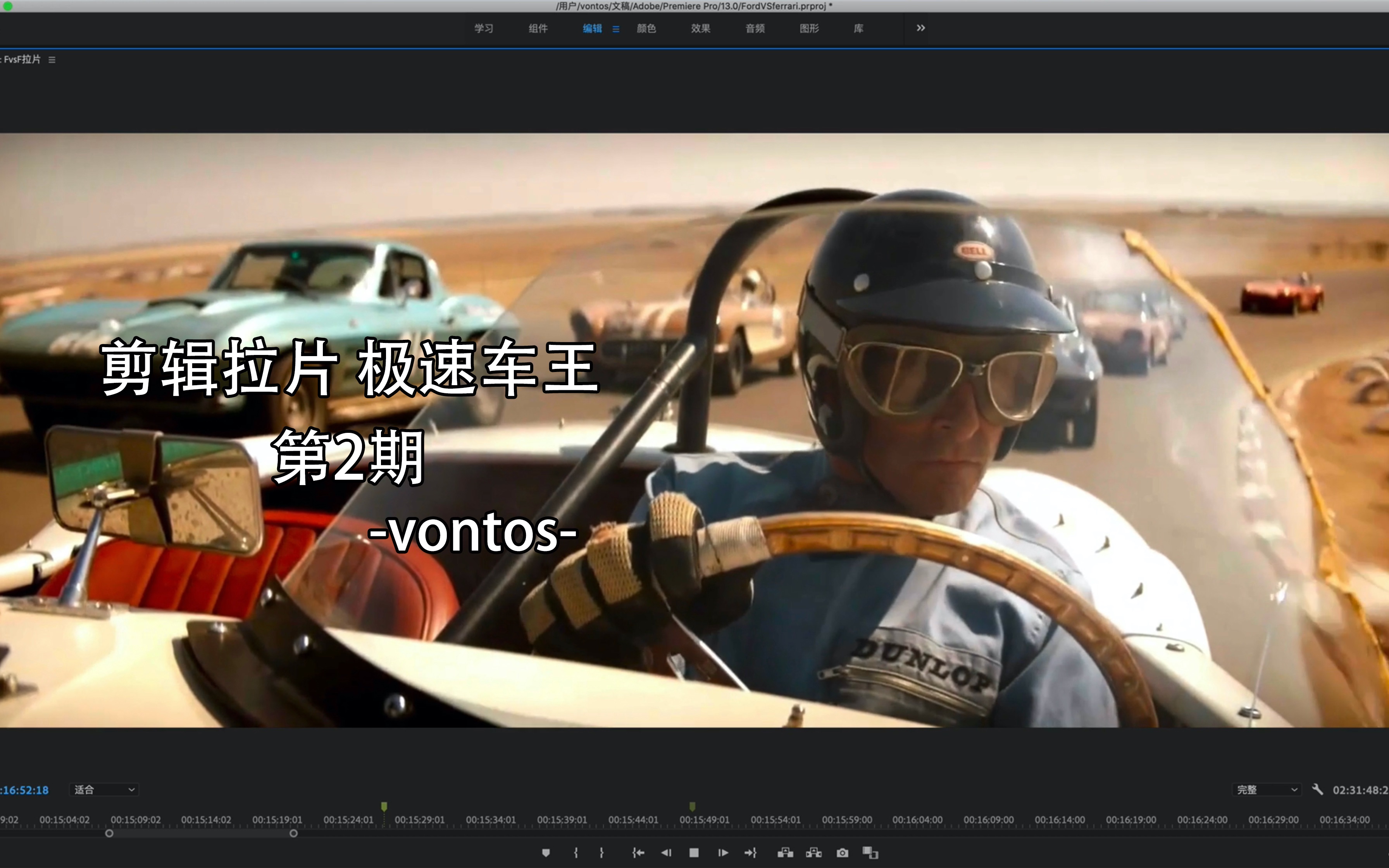Switch to the 音频 workspace tab

pos(755,28)
